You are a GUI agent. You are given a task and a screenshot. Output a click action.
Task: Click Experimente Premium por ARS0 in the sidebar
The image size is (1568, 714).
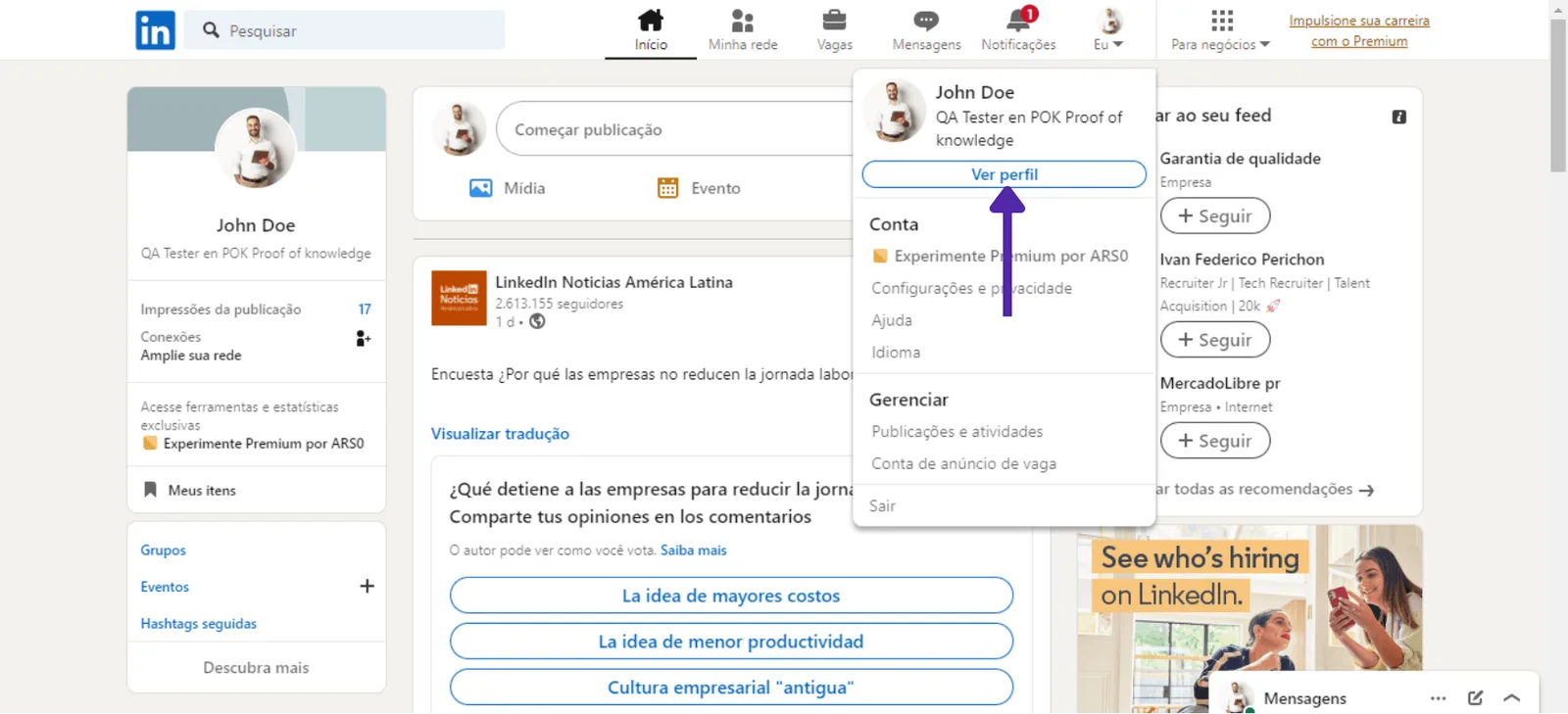[253, 444]
